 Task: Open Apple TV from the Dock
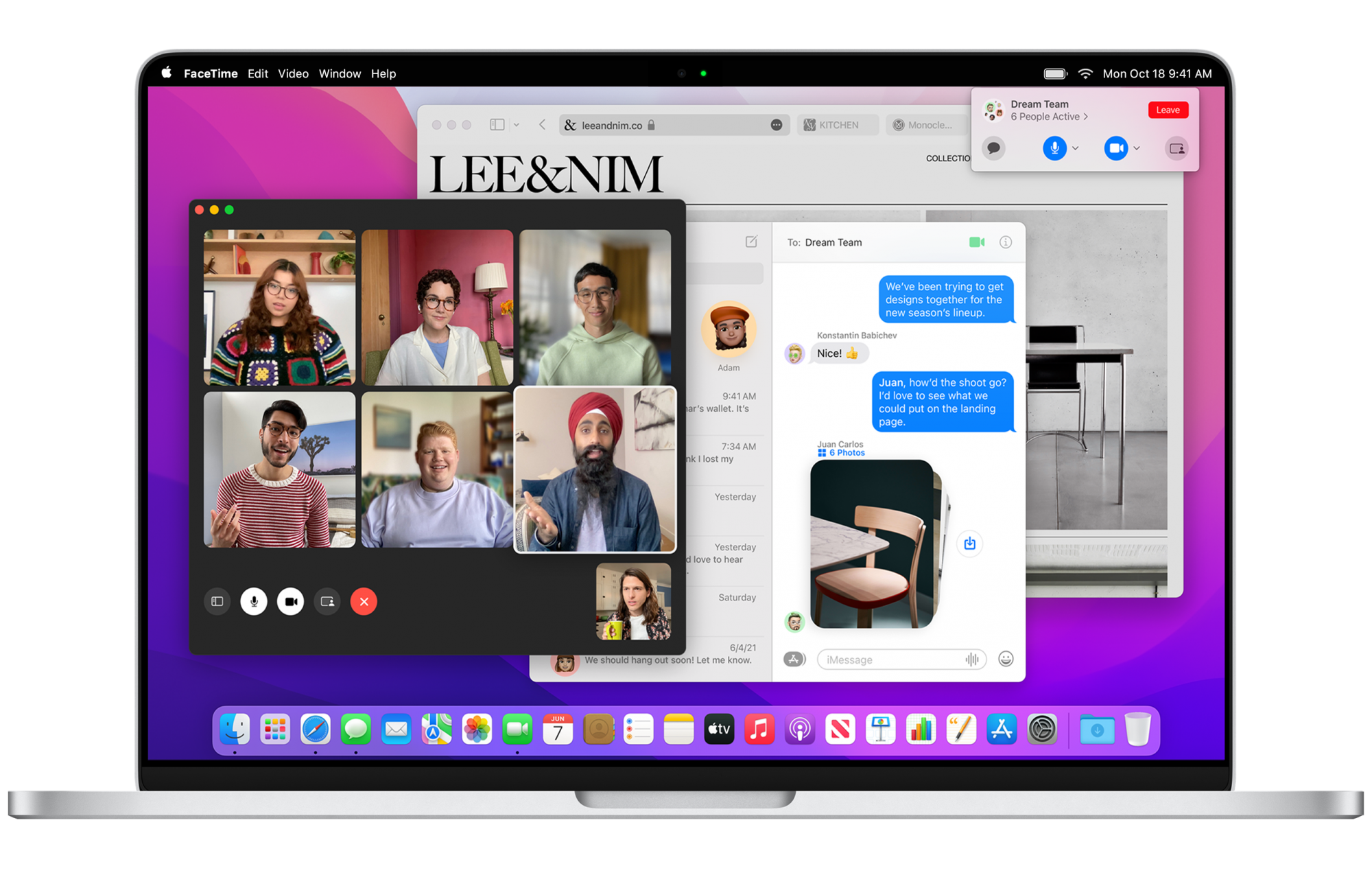coord(719,729)
